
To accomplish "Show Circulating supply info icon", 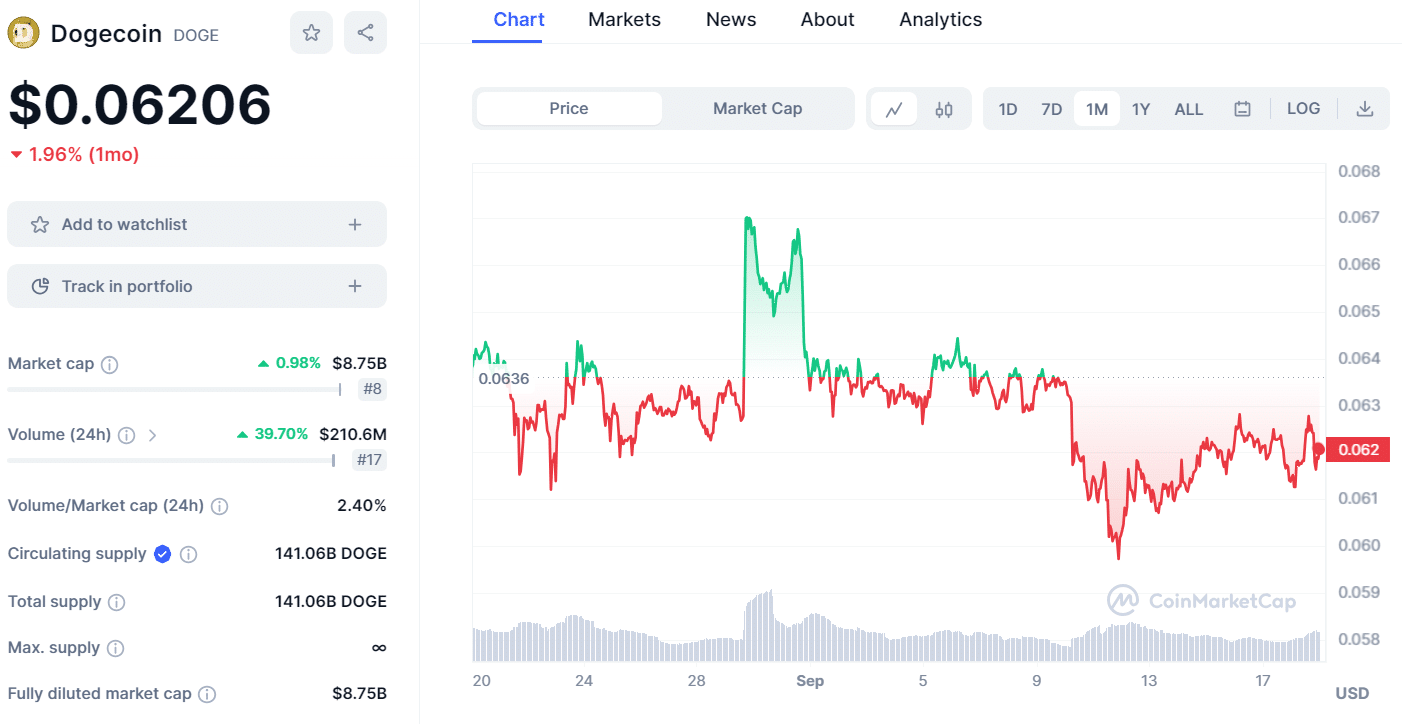I will [x=188, y=554].
